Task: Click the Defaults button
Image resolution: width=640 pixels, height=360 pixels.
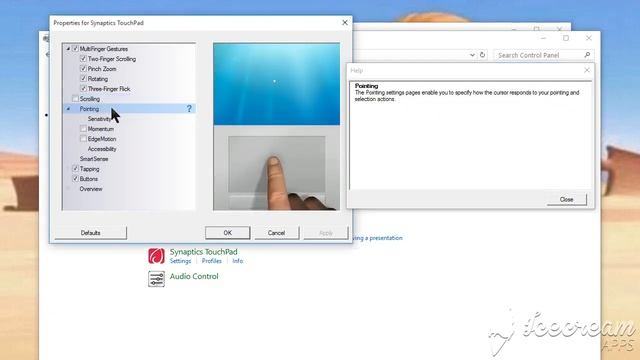Action: (91, 233)
